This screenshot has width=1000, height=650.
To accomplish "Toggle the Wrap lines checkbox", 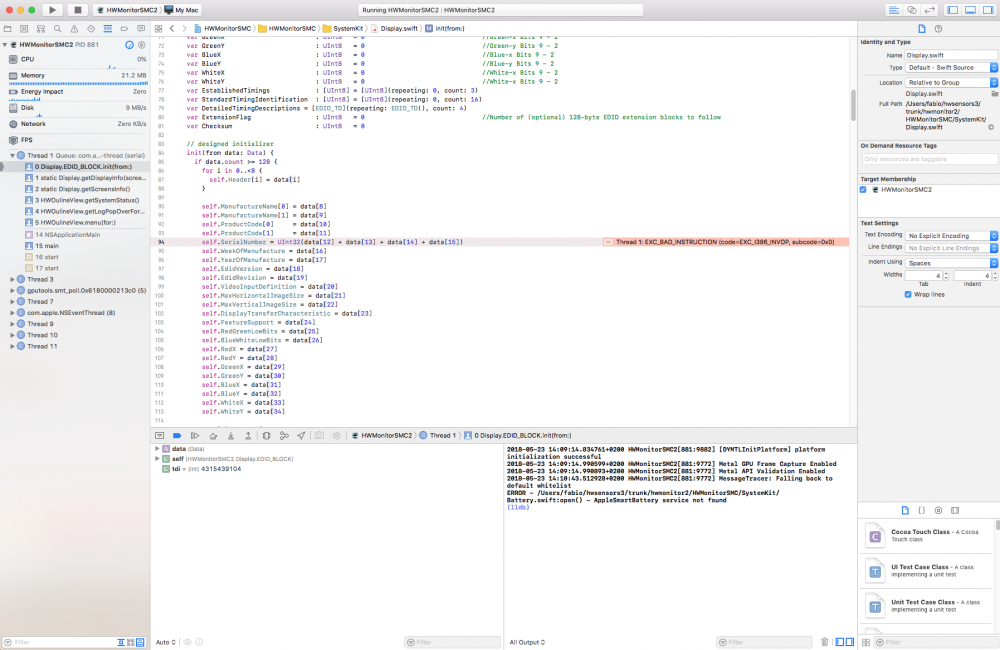I will click(908, 295).
